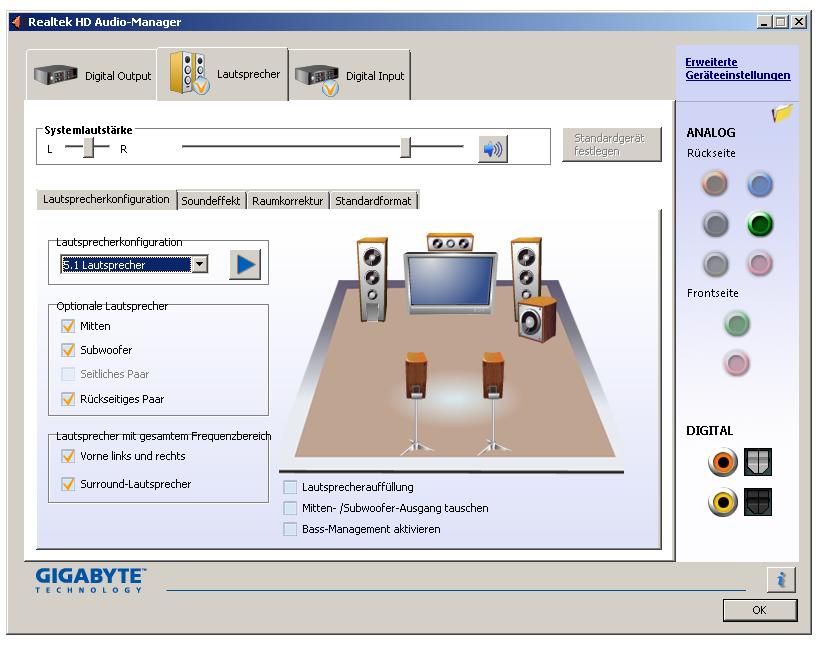Open Erweiterte Geräteeinstellungen link
This screenshot has width=820, height=650.
click(x=737, y=69)
